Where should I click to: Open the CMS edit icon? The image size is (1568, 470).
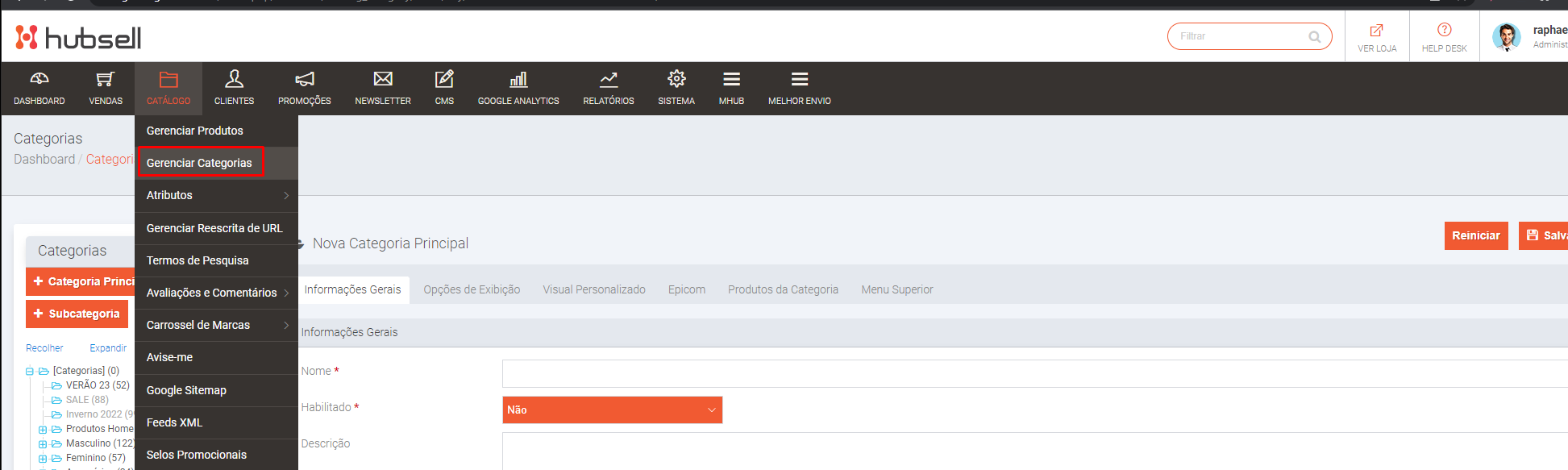(x=444, y=79)
